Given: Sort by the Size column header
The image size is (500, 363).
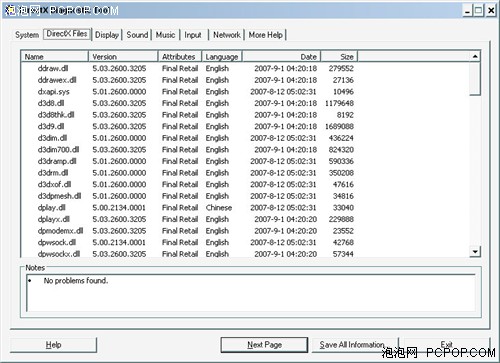Looking at the screenshot, I should (x=339, y=57).
